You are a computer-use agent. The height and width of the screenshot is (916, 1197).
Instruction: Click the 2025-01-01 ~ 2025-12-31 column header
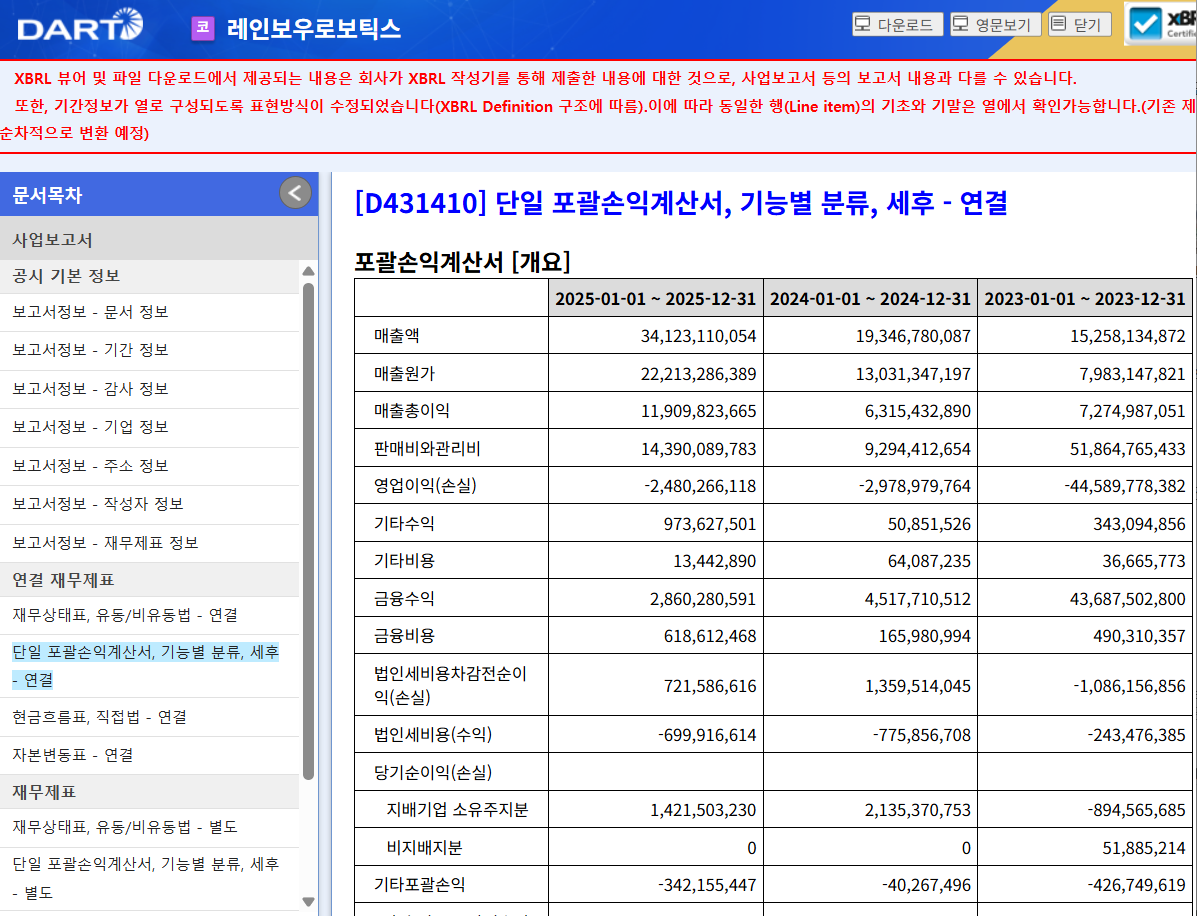coord(656,298)
